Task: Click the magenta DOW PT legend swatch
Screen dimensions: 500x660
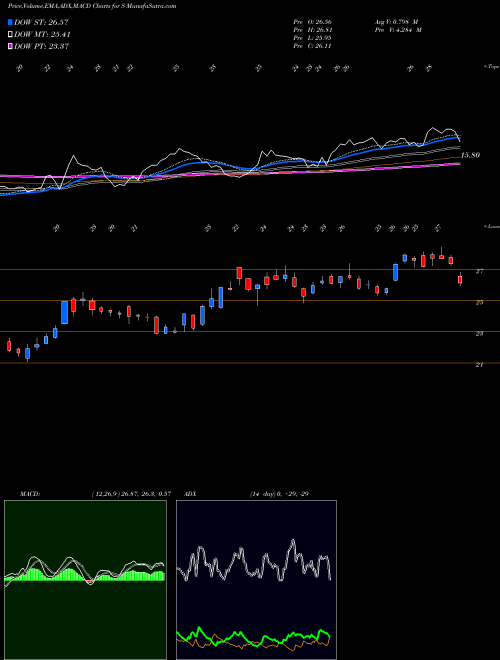Action: pyautogui.click(x=10, y=46)
